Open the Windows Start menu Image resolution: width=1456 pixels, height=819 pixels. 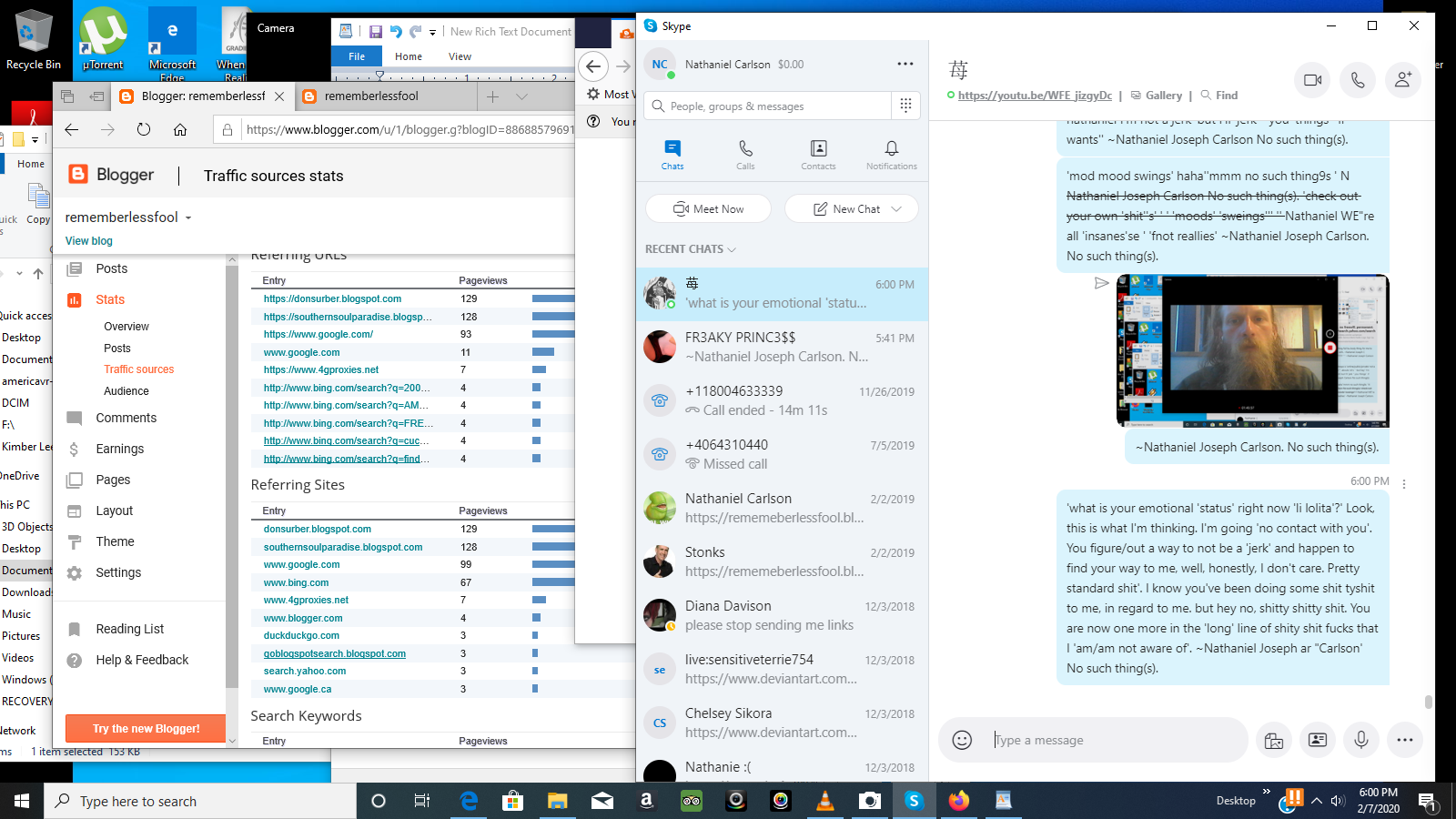tap(22, 801)
